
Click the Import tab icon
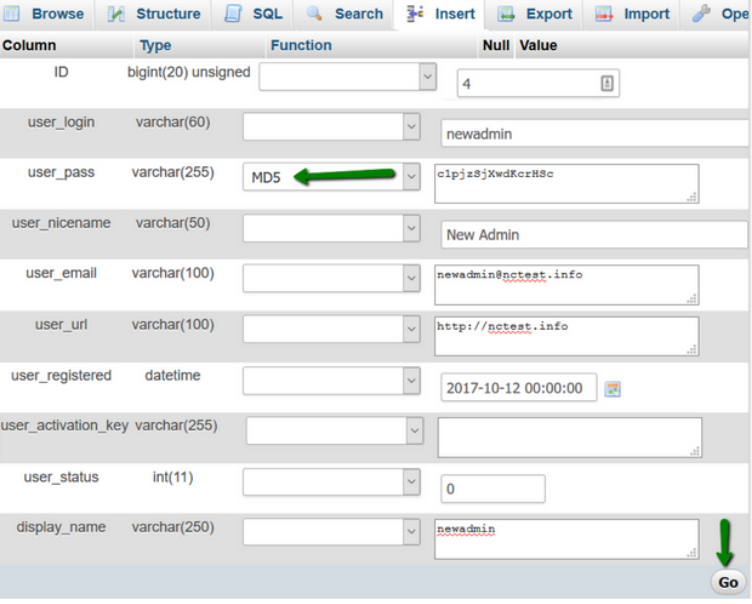pos(604,14)
